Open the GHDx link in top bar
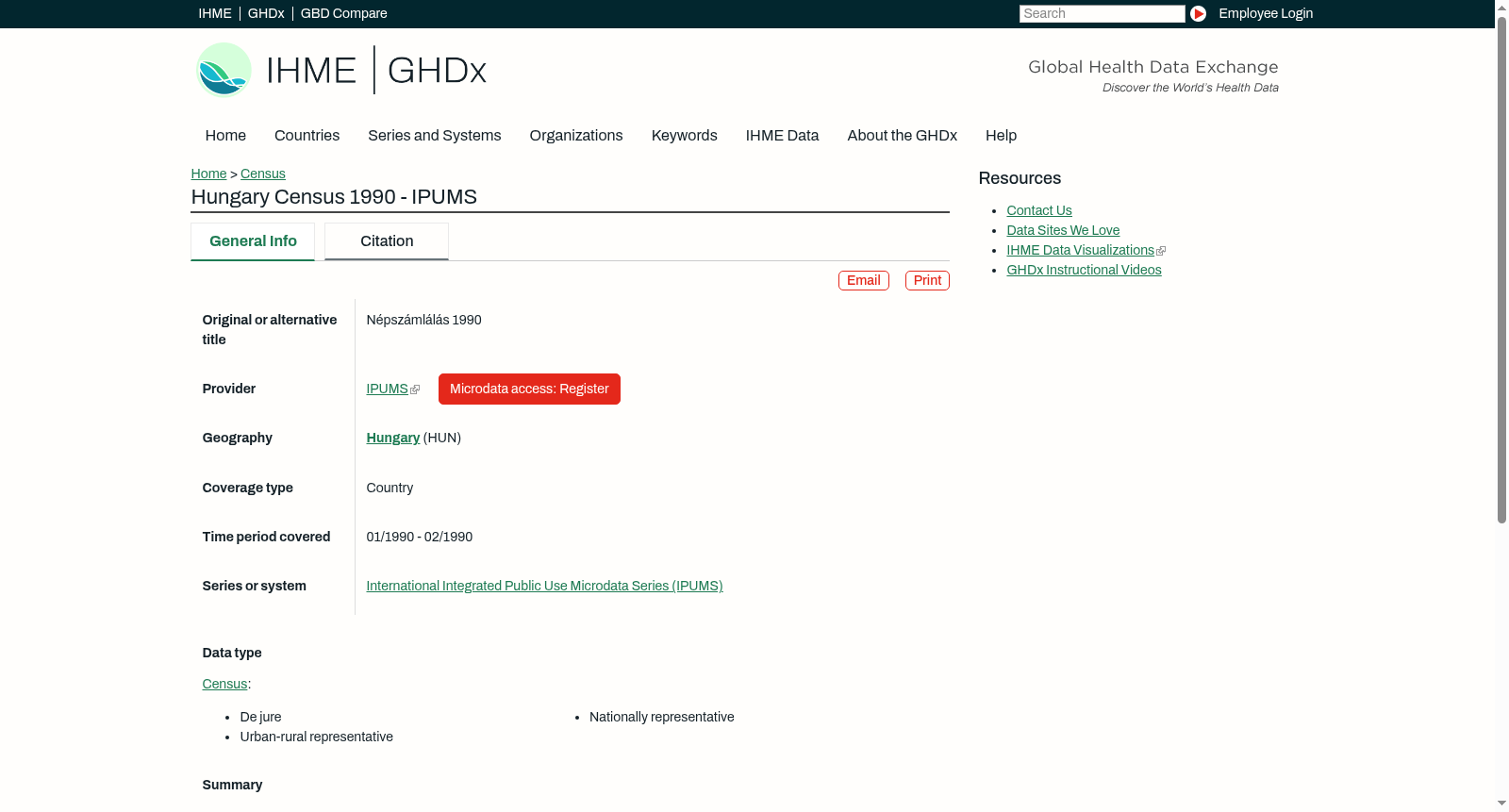1509x812 pixels. 266,13
